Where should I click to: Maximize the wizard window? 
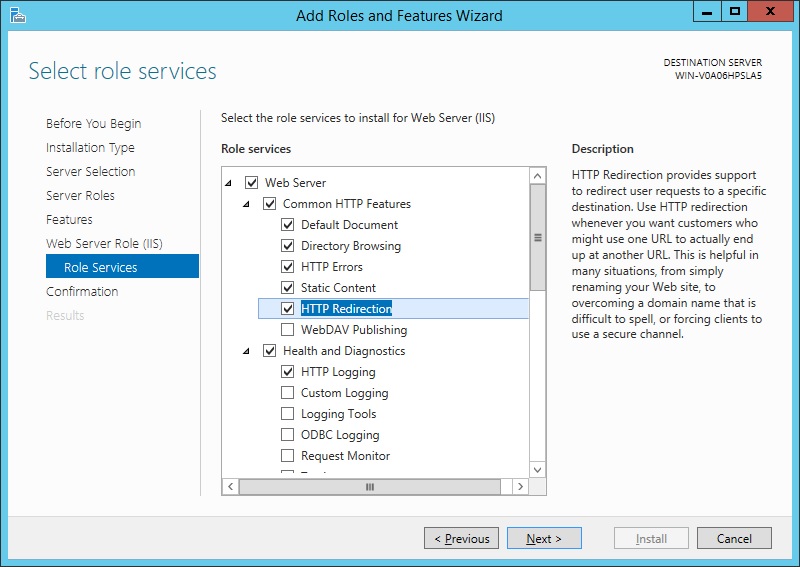click(x=735, y=12)
